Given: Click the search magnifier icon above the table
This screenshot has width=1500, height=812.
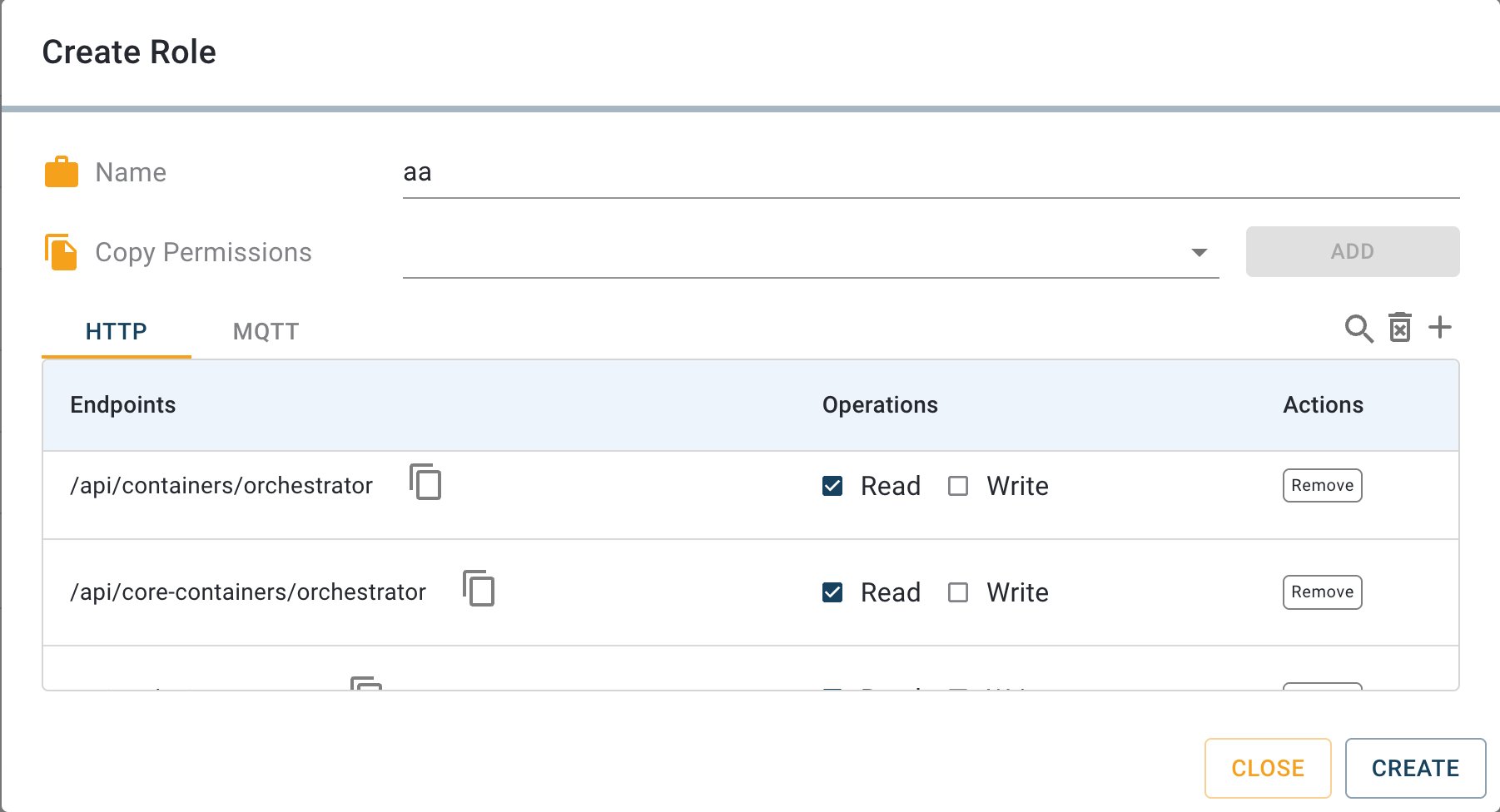Looking at the screenshot, I should 1358,329.
